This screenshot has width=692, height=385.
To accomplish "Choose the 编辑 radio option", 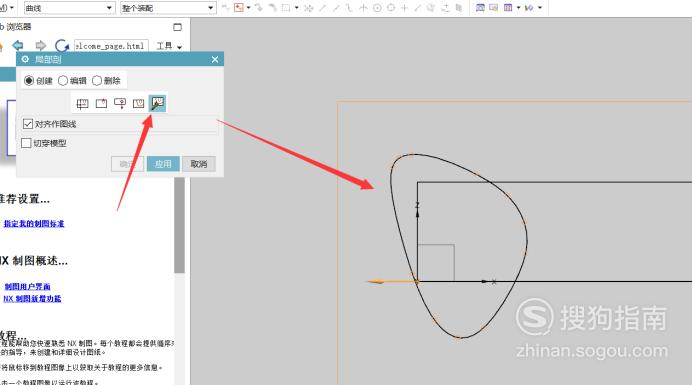I will [x=72, y=81].
